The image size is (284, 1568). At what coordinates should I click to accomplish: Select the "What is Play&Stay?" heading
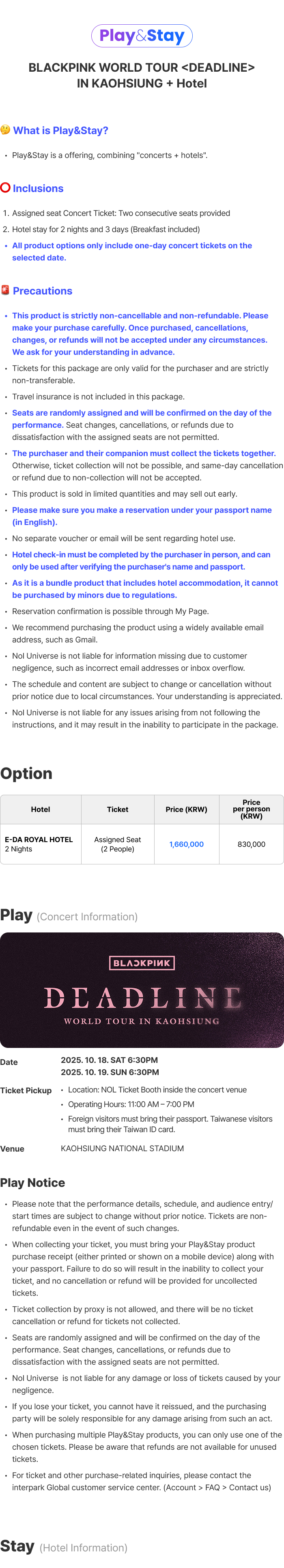60,130
